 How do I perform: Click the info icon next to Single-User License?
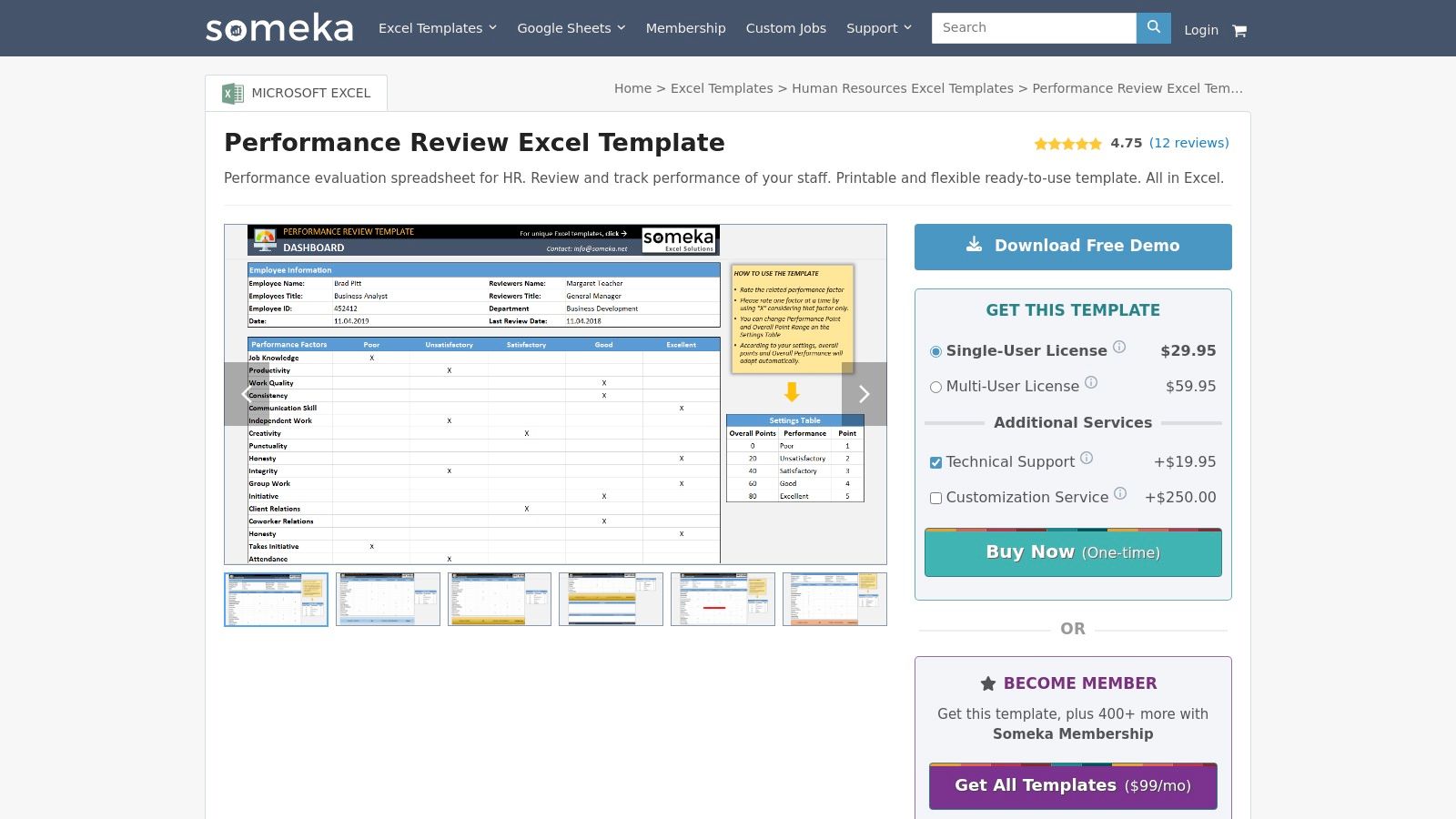point(1118,346)
